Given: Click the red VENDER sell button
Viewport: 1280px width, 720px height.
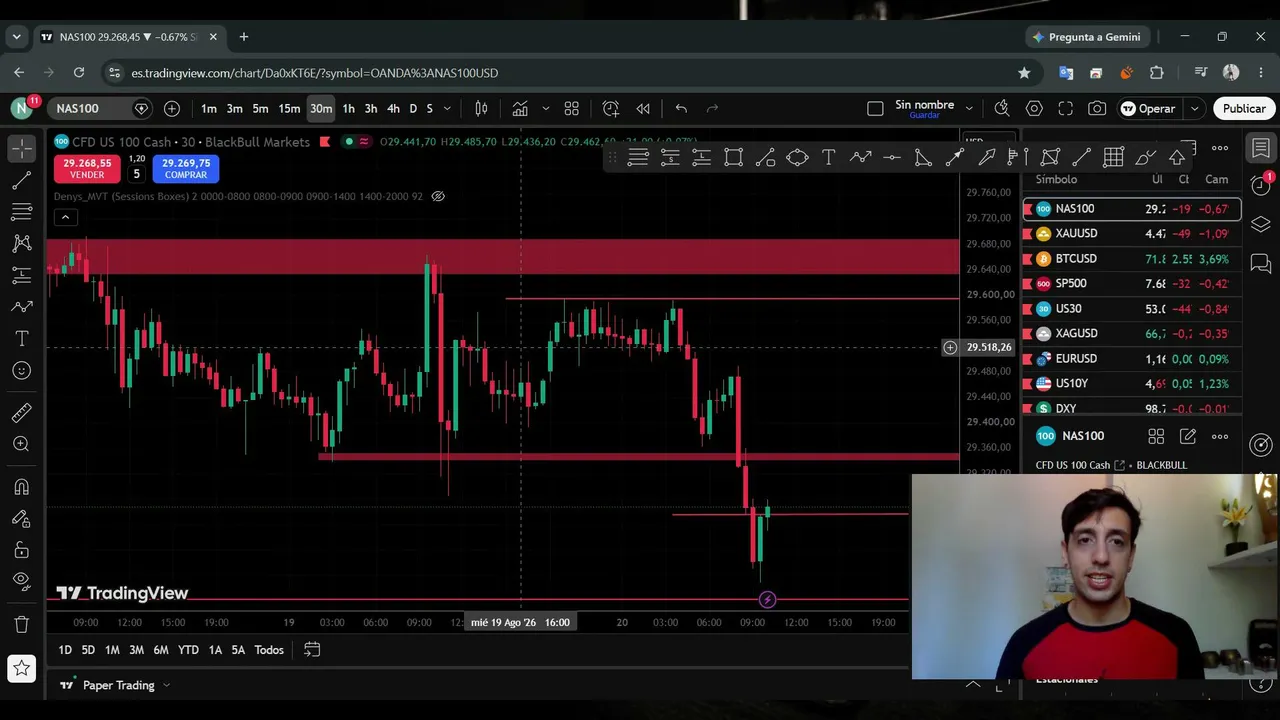Looking at the screenshot, I should pyautogui.click(x=87, y=168).
